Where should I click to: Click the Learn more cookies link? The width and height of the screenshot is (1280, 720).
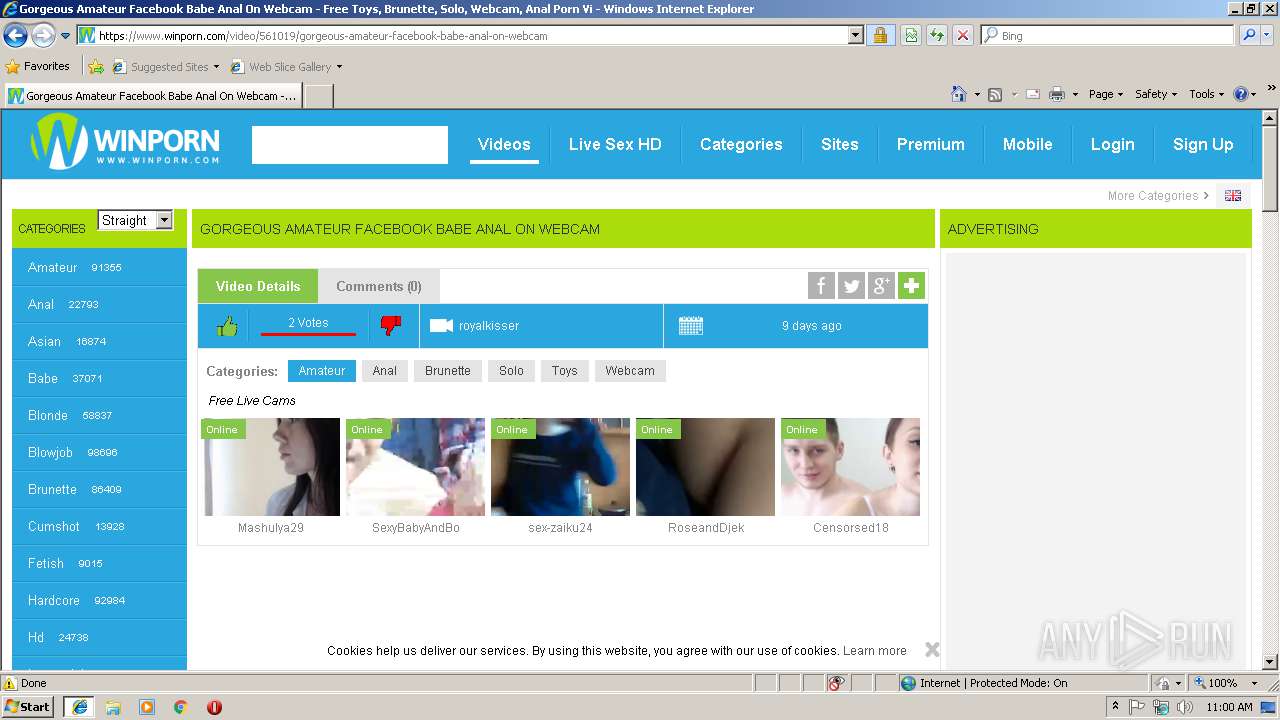[875, 651]
